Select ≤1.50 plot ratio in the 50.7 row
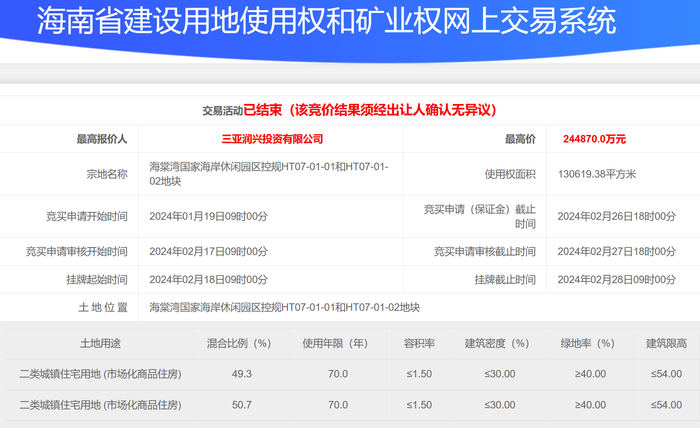700x428 pixels. pos(419,405)
